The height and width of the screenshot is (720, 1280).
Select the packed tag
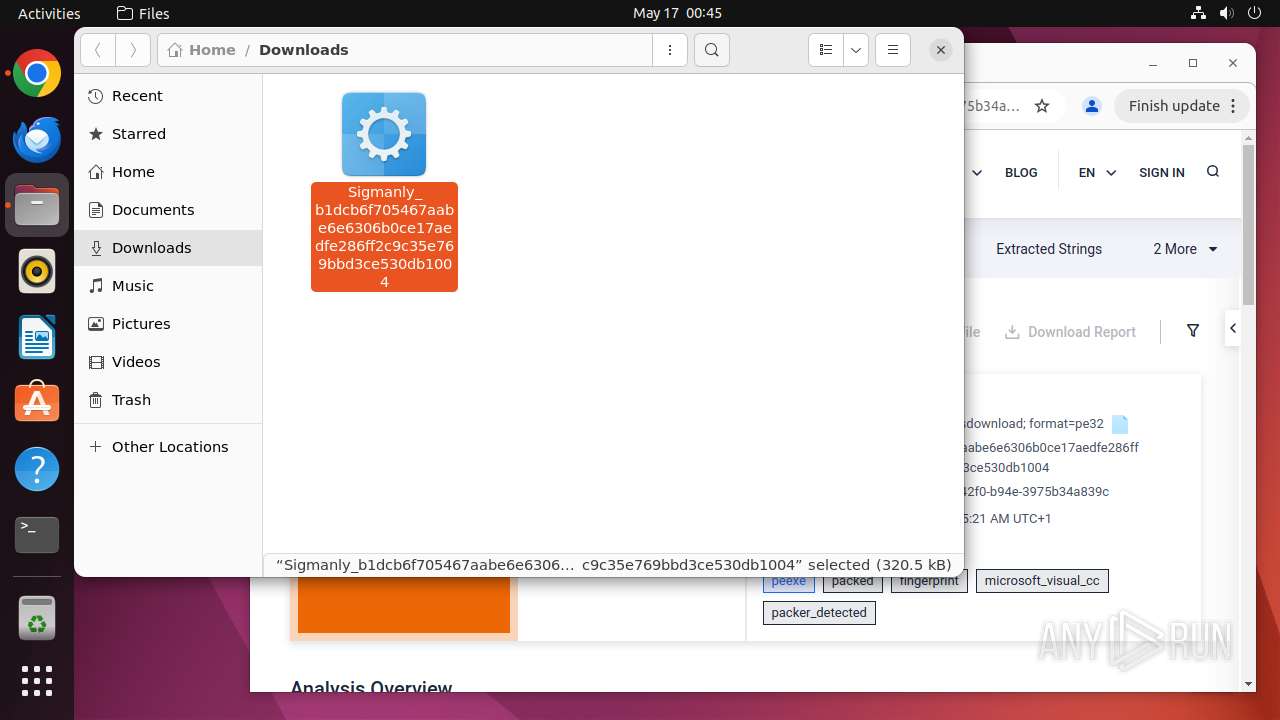pos(853,581)
